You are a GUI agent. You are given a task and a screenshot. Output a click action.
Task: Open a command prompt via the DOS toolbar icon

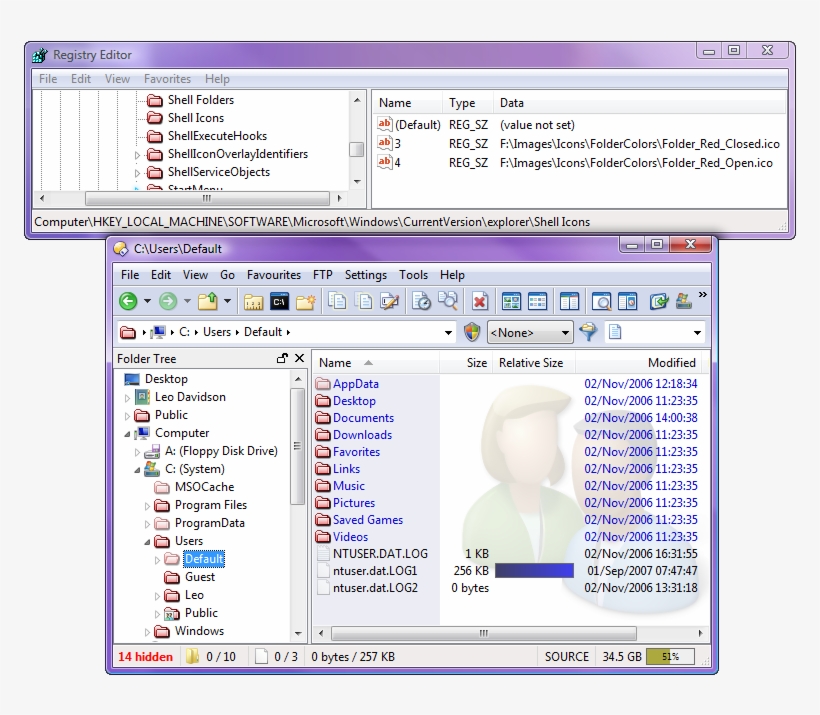pyautogui.click(x=281, y=301)
